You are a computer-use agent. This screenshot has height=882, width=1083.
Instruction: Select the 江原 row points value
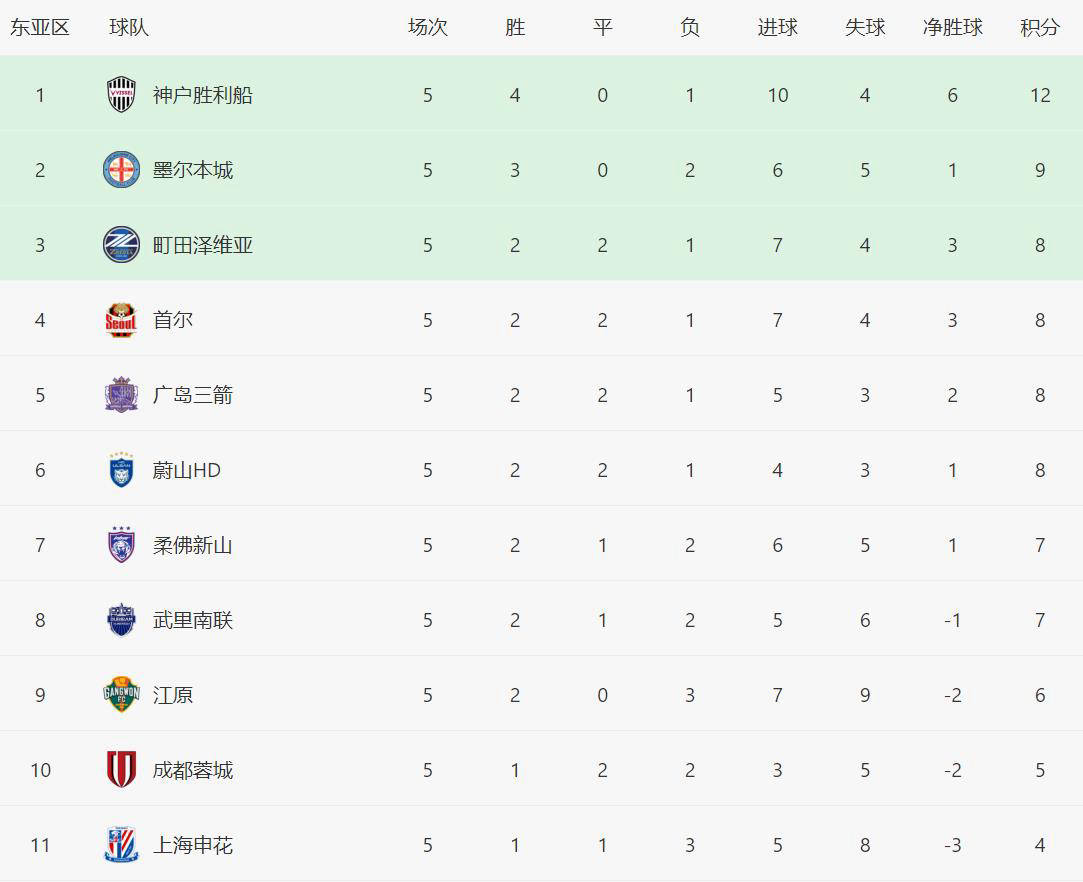click(x=1040, y=695)
